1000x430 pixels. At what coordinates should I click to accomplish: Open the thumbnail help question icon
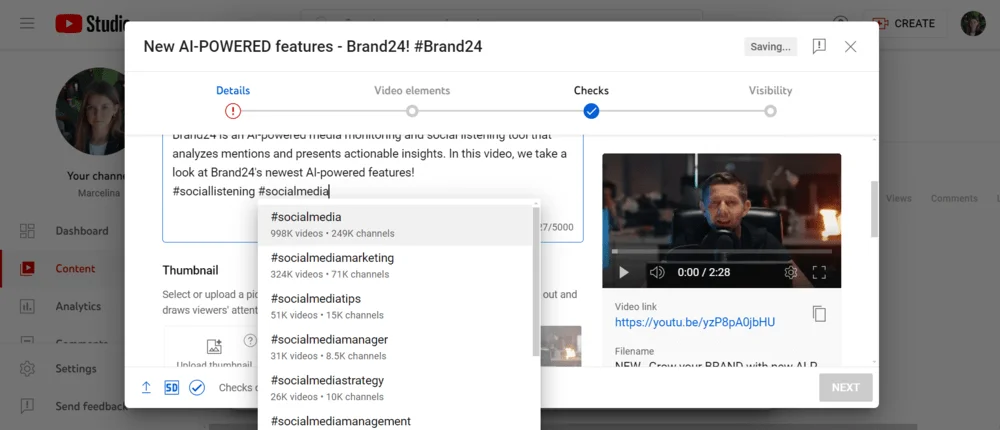click(250, 341)
